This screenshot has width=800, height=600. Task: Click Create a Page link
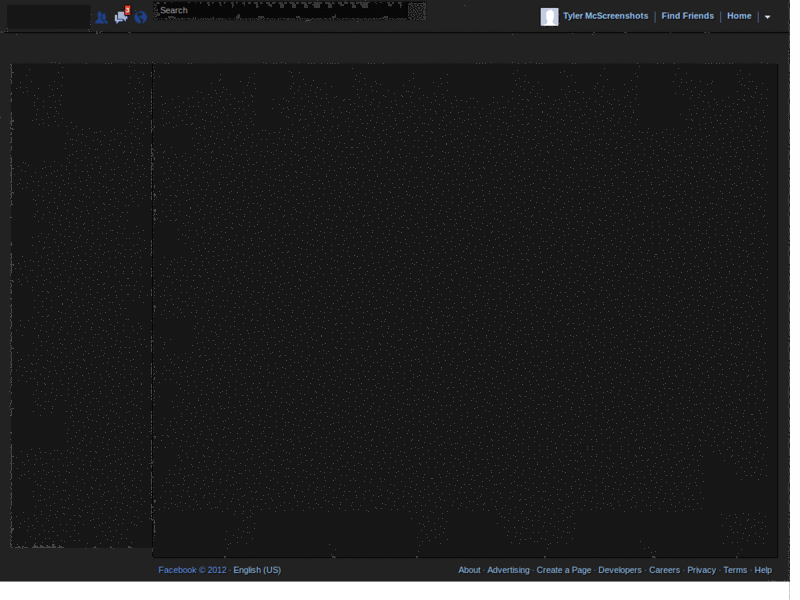[564, 570]
